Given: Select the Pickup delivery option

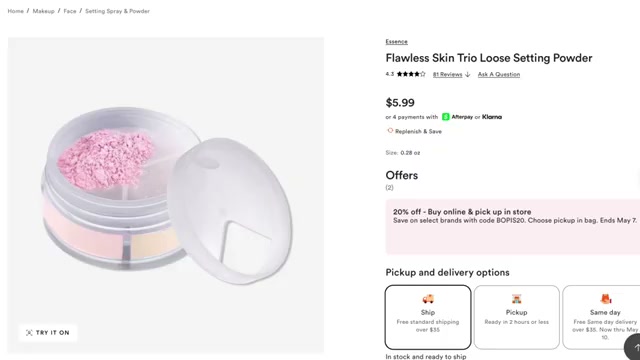Looking at the screenshot, I should pos(516,317).
